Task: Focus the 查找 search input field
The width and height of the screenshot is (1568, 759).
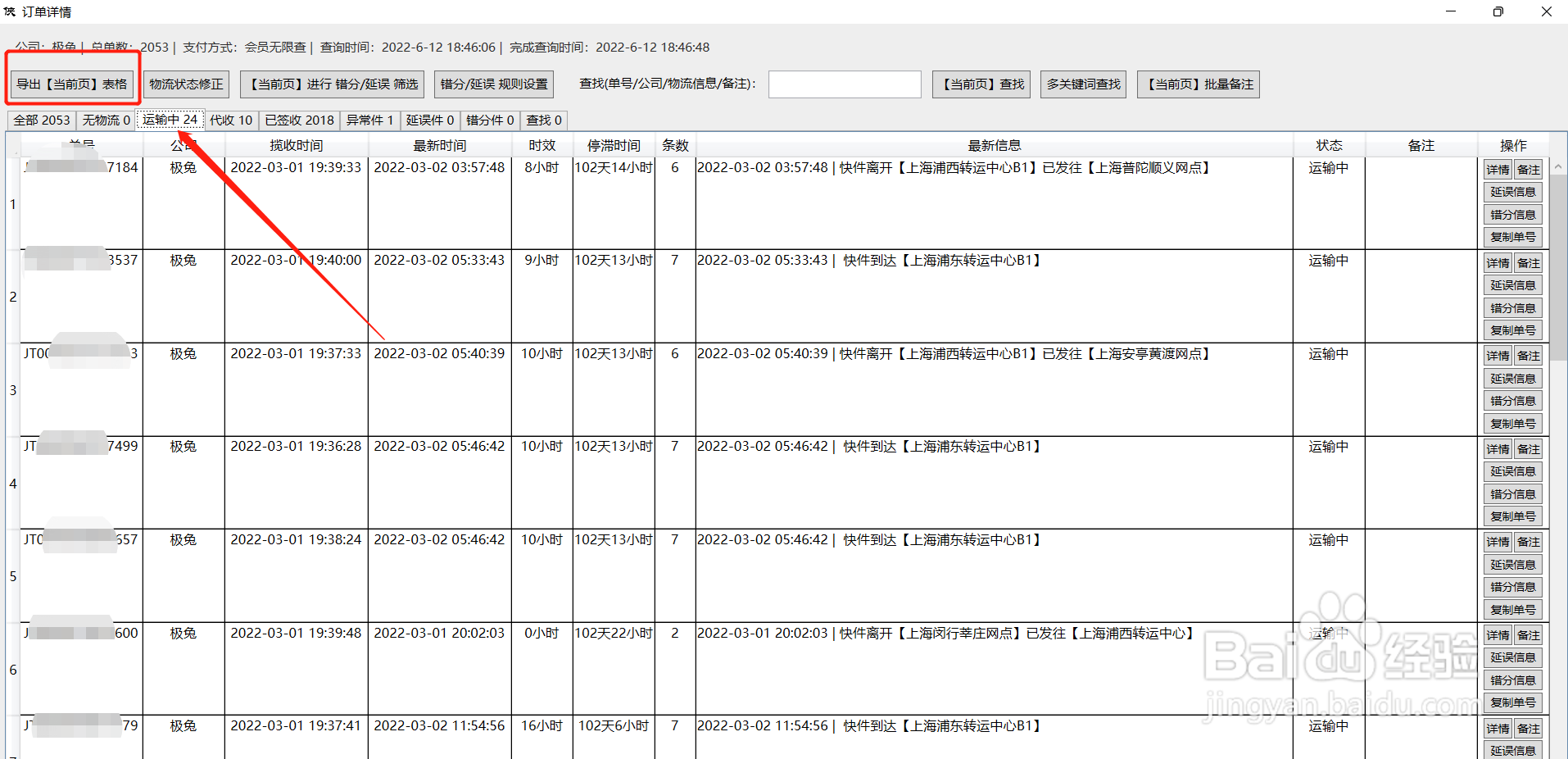Action: point(845,84)
